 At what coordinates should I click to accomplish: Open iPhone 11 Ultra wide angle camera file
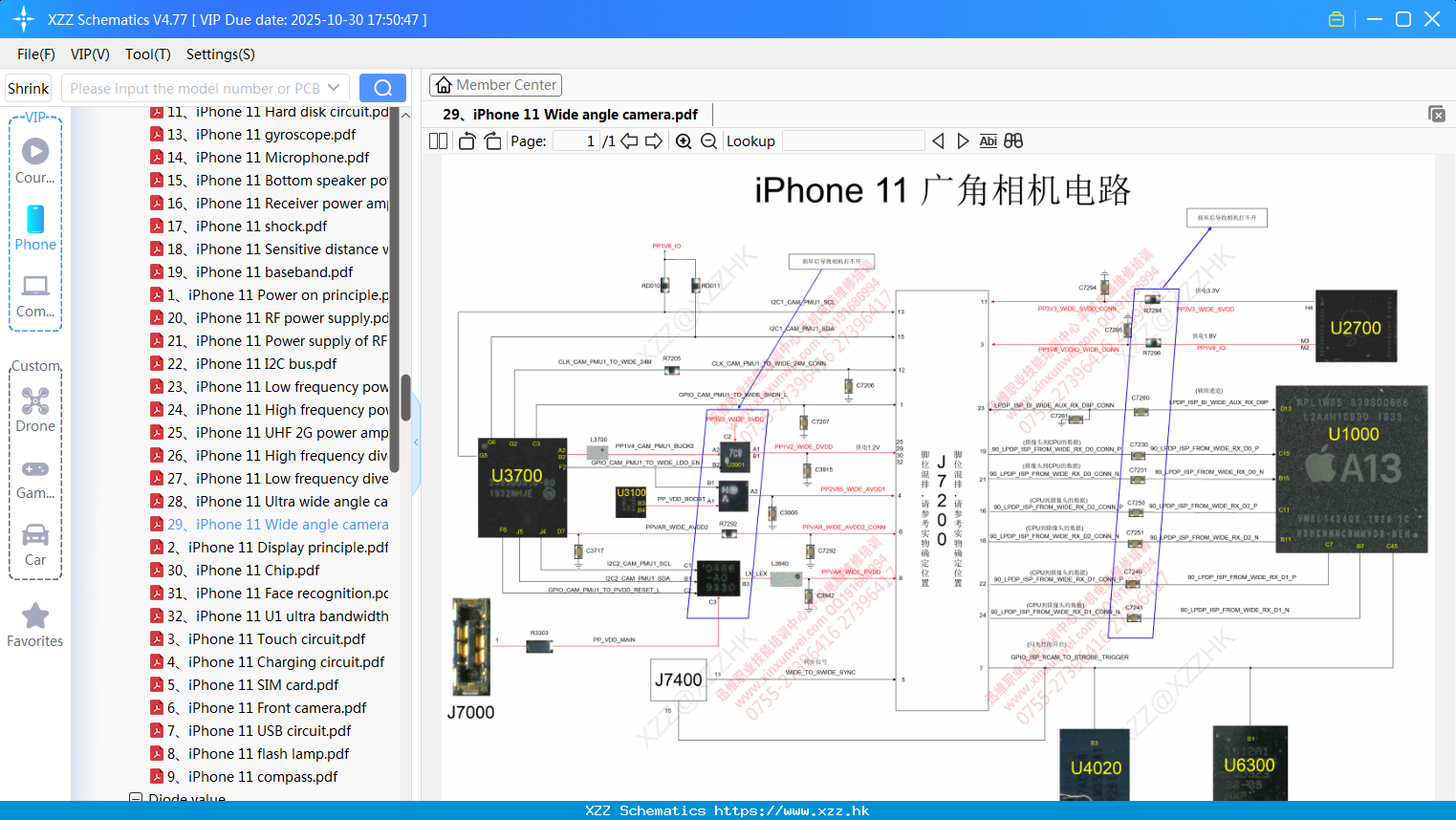point(270,502)
